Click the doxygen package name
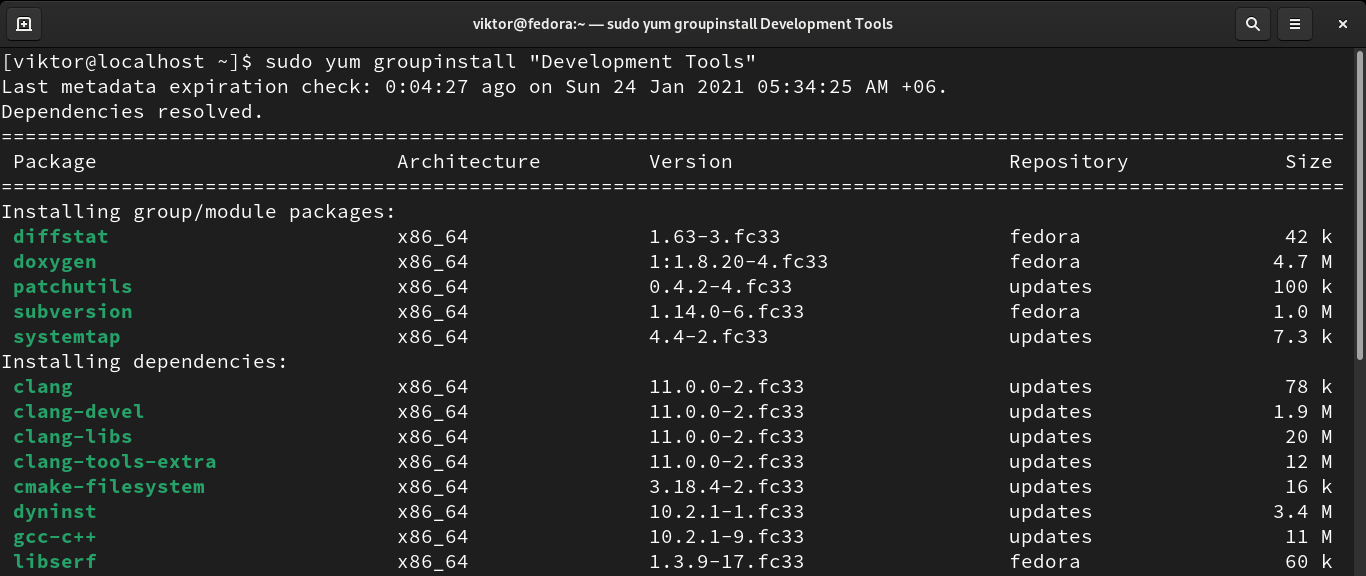Screen dimensions: 1366x576 tap(54, 262)
